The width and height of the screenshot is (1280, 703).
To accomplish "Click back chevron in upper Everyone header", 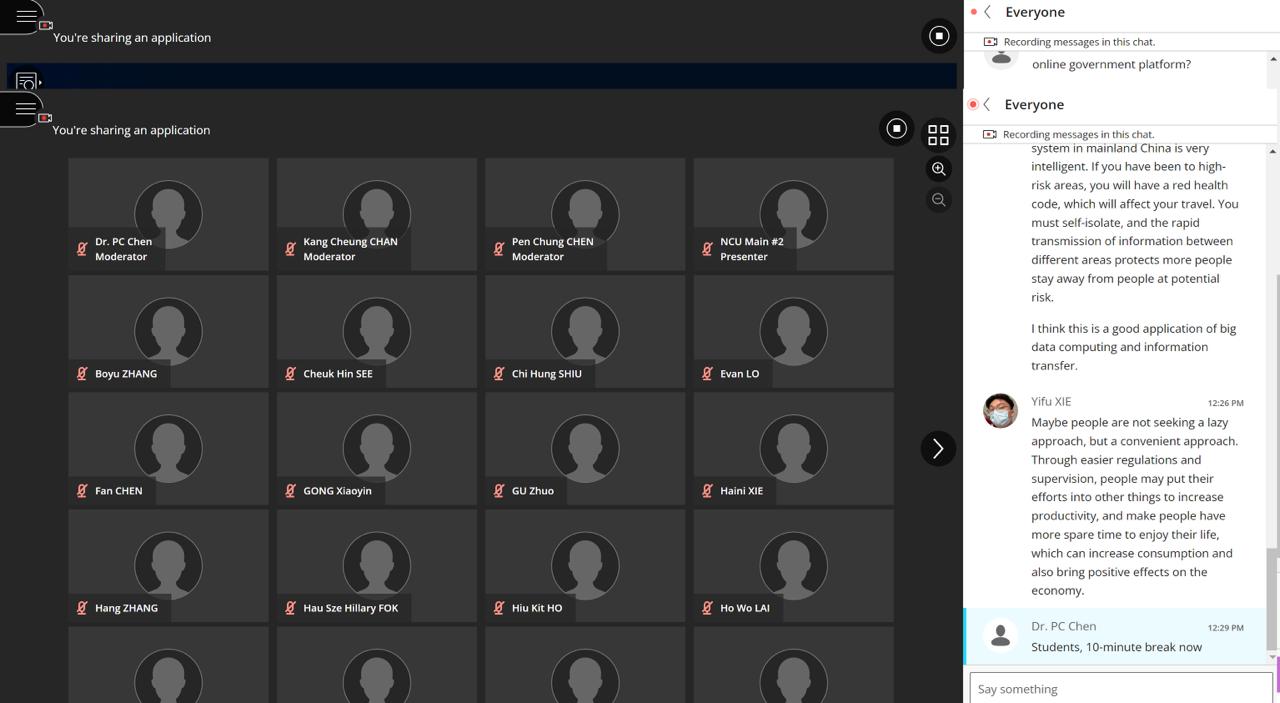I will 988,12.
